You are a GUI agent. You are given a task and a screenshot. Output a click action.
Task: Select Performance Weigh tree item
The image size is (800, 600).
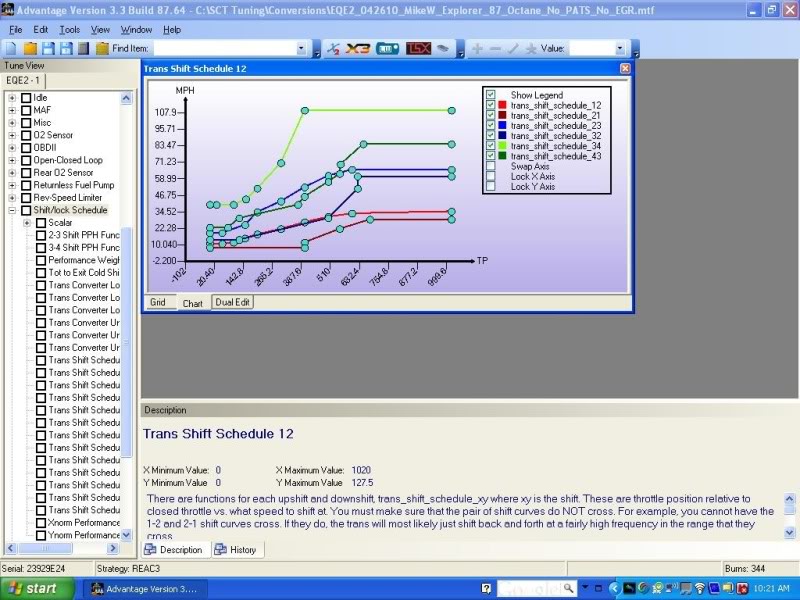(84, 260)
